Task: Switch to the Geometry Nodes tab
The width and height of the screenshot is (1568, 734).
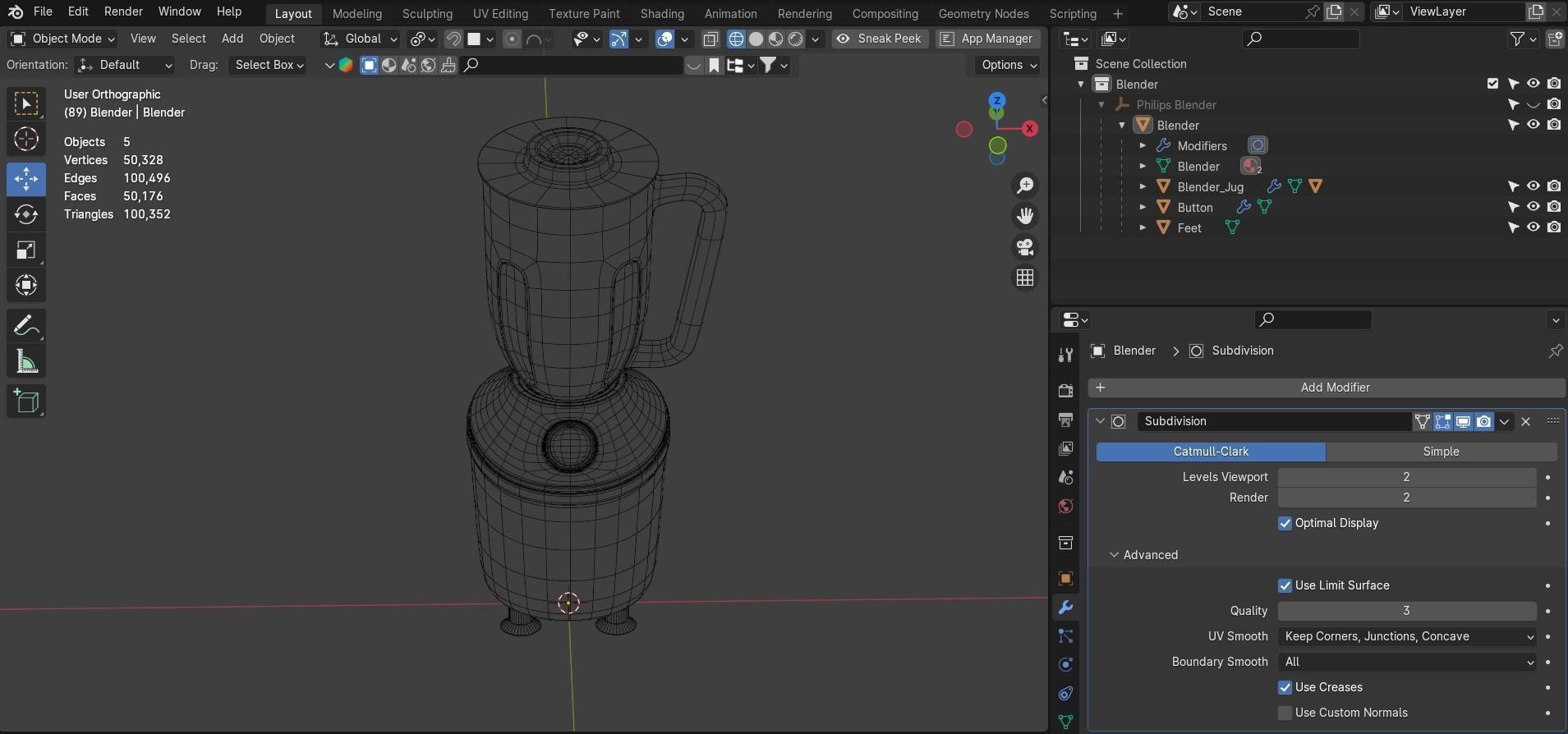Action: 983,13
